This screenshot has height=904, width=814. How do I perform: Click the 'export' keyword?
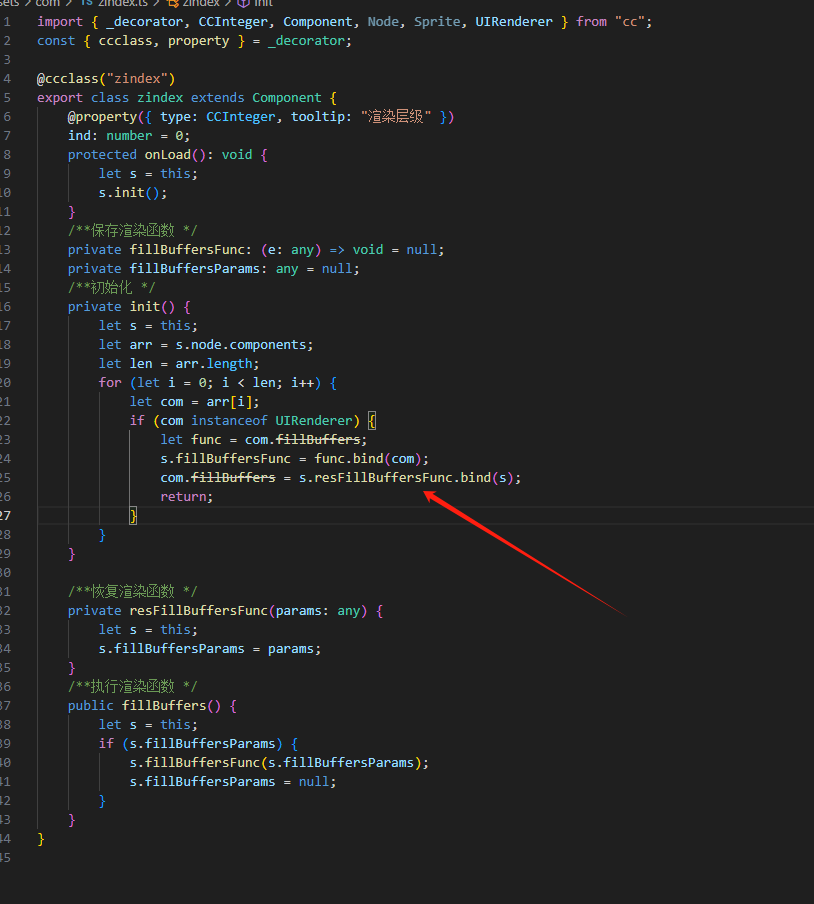pos(60,98)
